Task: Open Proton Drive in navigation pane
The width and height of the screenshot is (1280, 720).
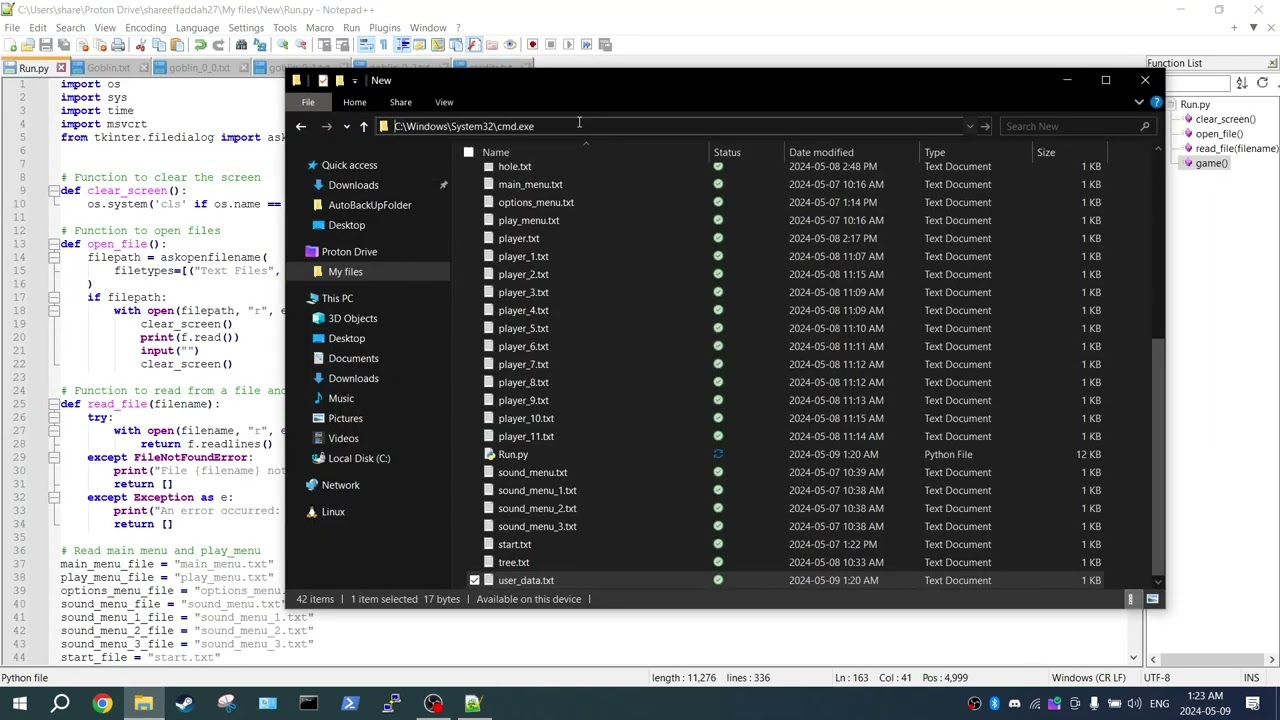Action: point(349,252)
